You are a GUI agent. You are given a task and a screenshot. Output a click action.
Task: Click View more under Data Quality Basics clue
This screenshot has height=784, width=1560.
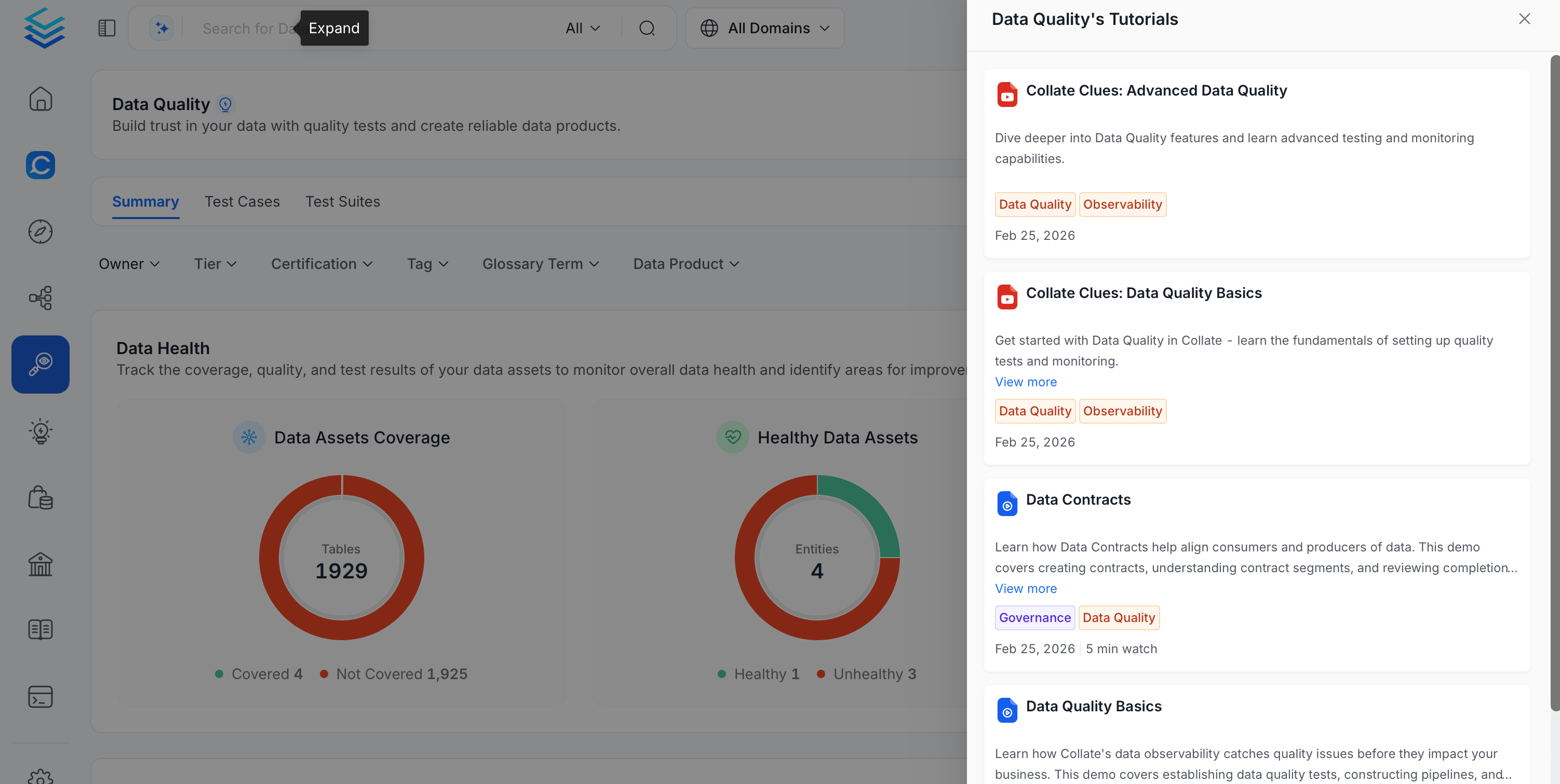(x=1026, y=382)
